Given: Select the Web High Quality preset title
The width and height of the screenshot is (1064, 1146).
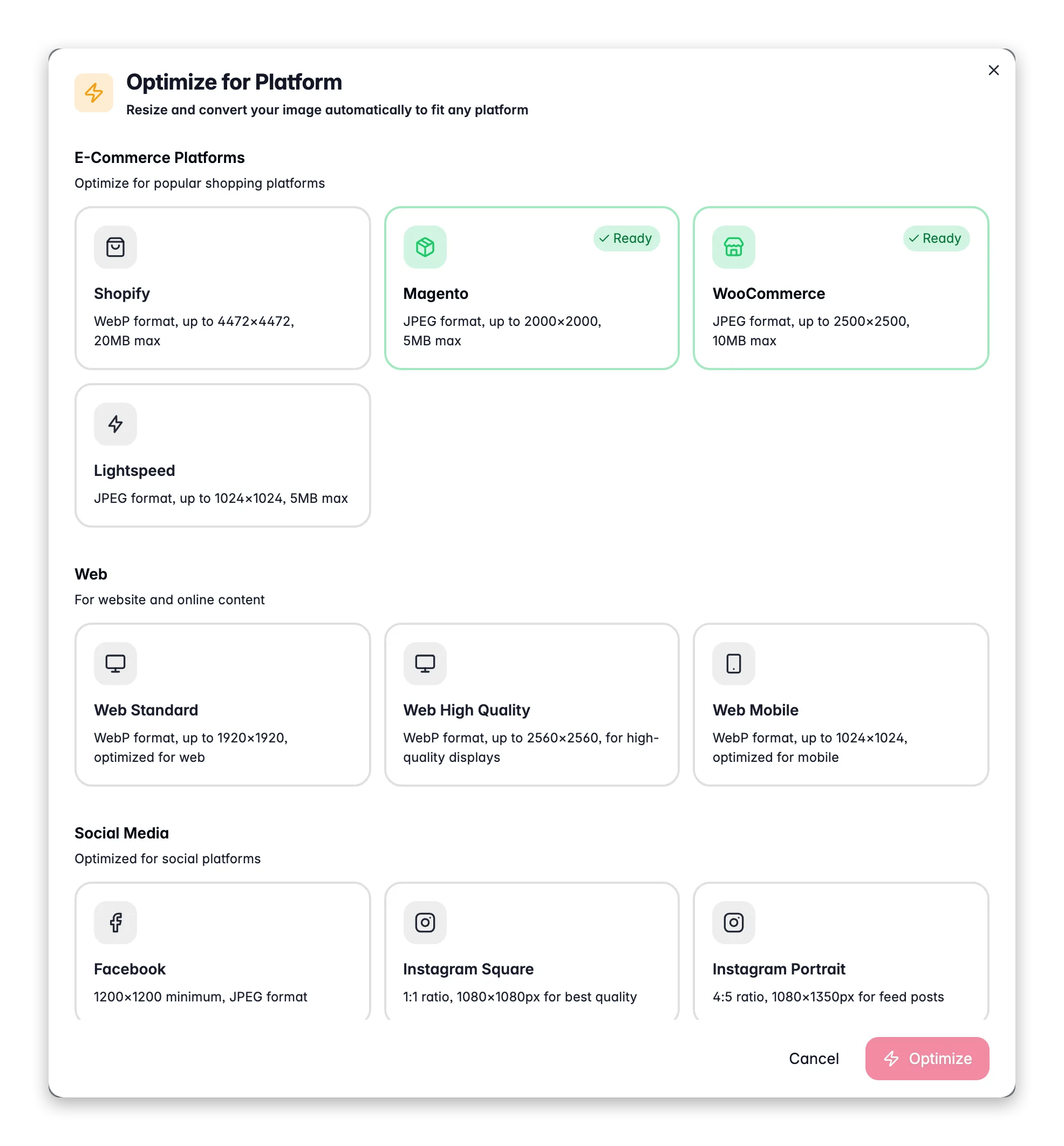Looking at the screenshot, I should click(467, 710).
